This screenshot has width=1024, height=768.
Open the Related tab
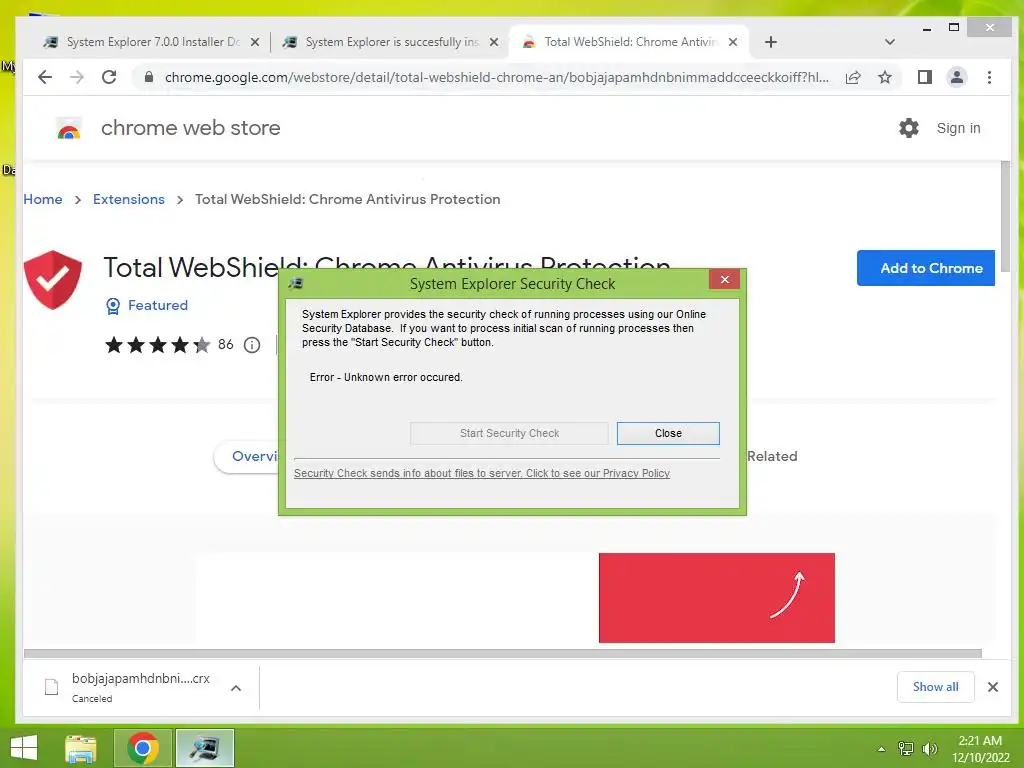(772, 456)
